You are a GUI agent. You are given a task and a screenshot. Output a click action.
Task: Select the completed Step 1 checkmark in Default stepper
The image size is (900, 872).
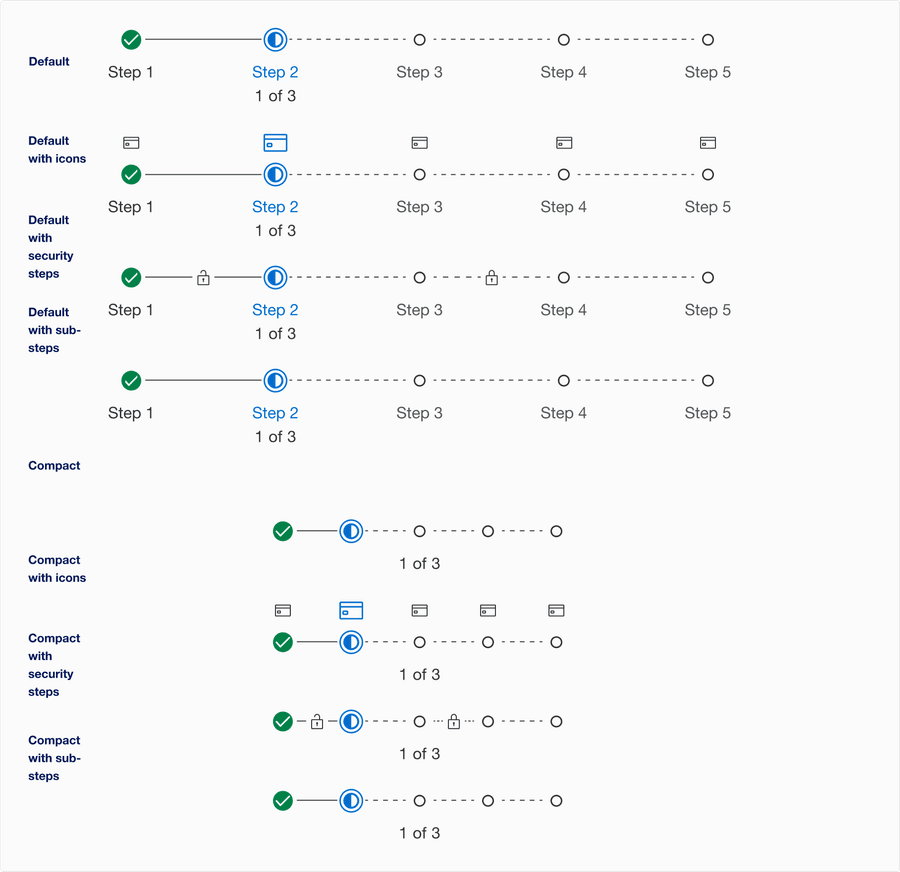pyautogui.click(x=131, y=40)
